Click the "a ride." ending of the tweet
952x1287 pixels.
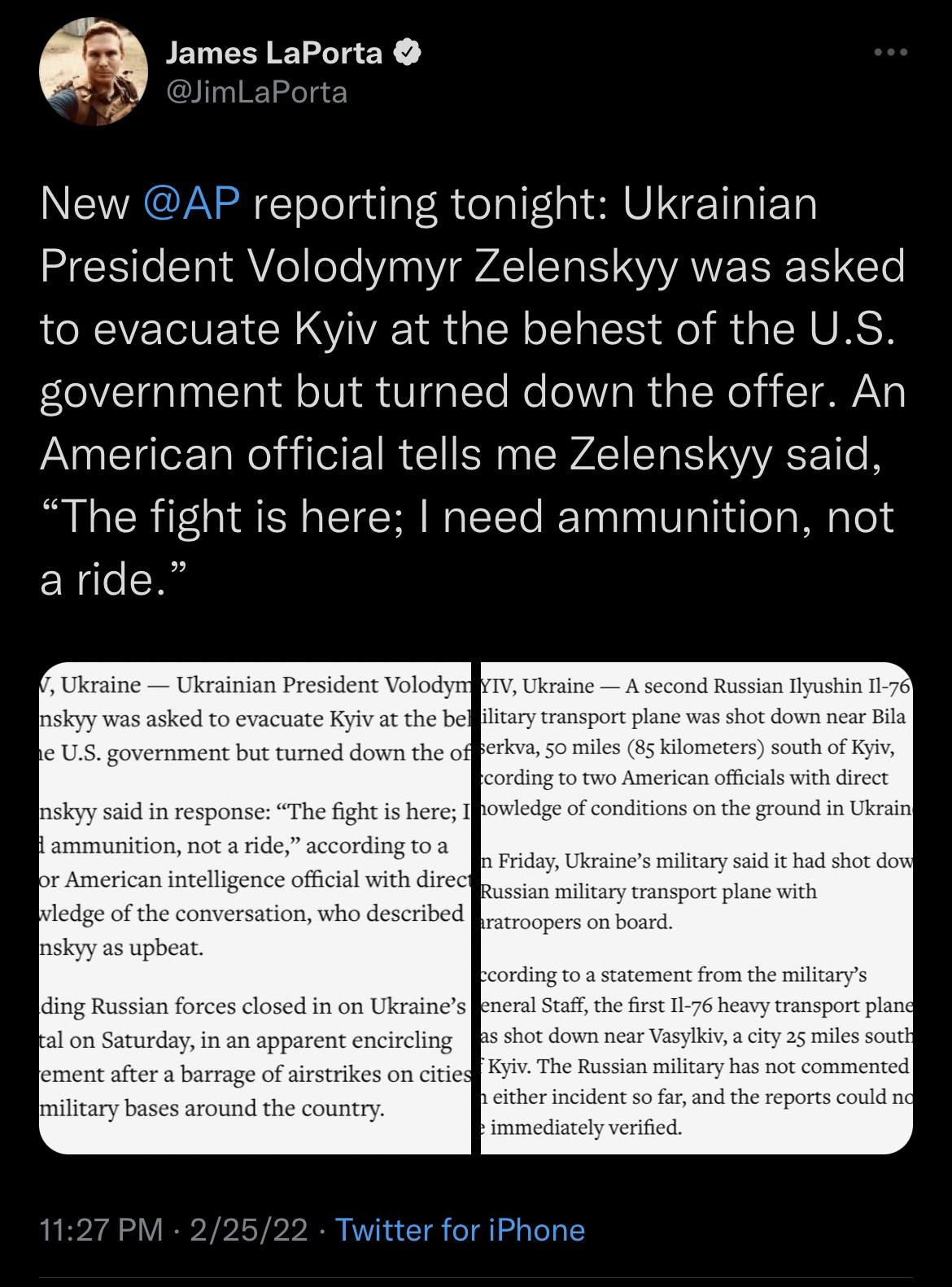(x=114, y=580)
